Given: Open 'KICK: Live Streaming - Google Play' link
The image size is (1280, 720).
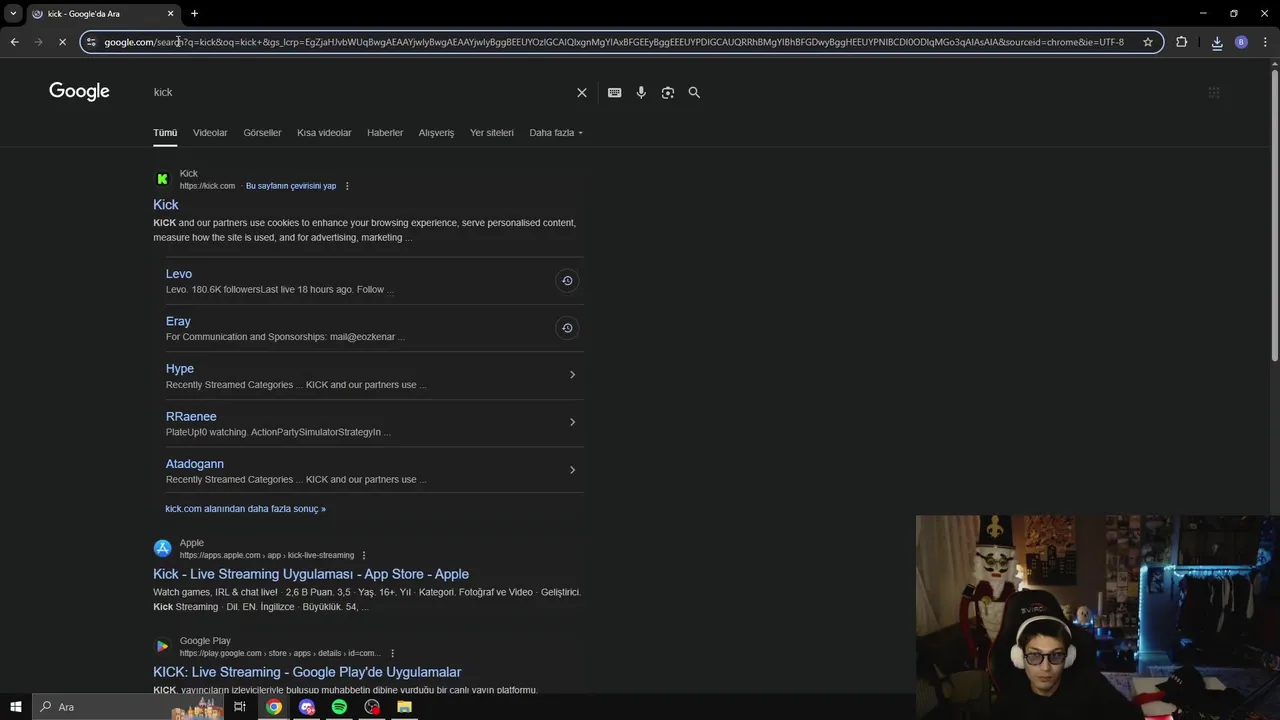Looking at the screenshot, I should pos(307,672).
